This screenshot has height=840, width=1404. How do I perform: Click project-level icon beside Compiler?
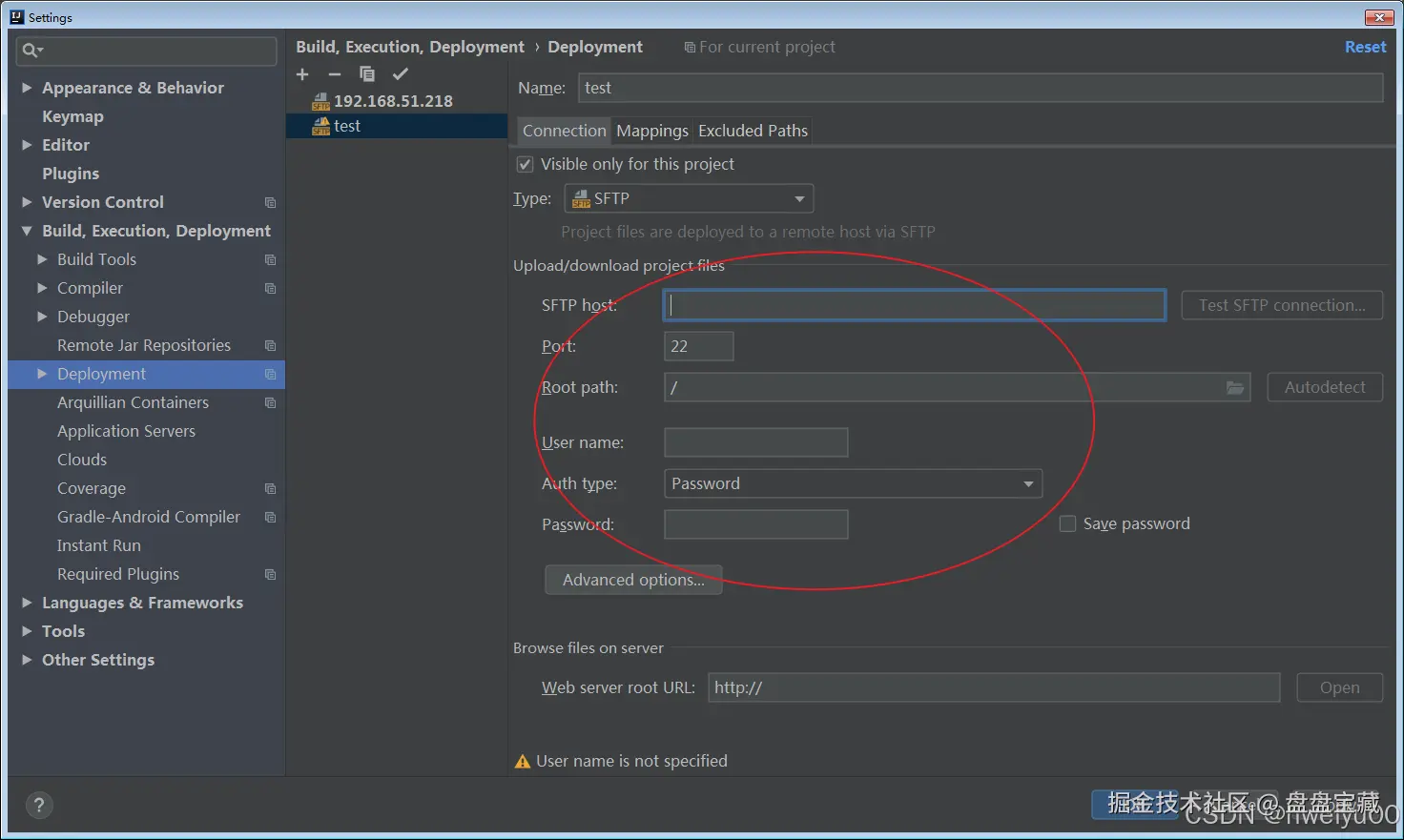(x=270, y=288)
